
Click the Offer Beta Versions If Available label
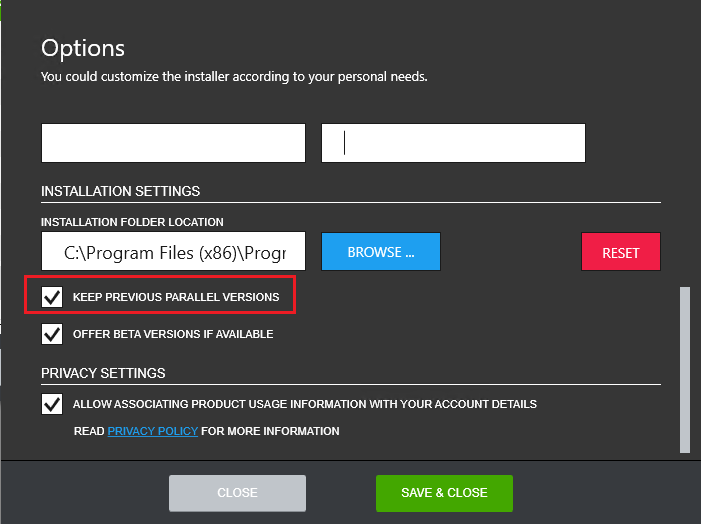pyautogui.click(x=173, y=334)
